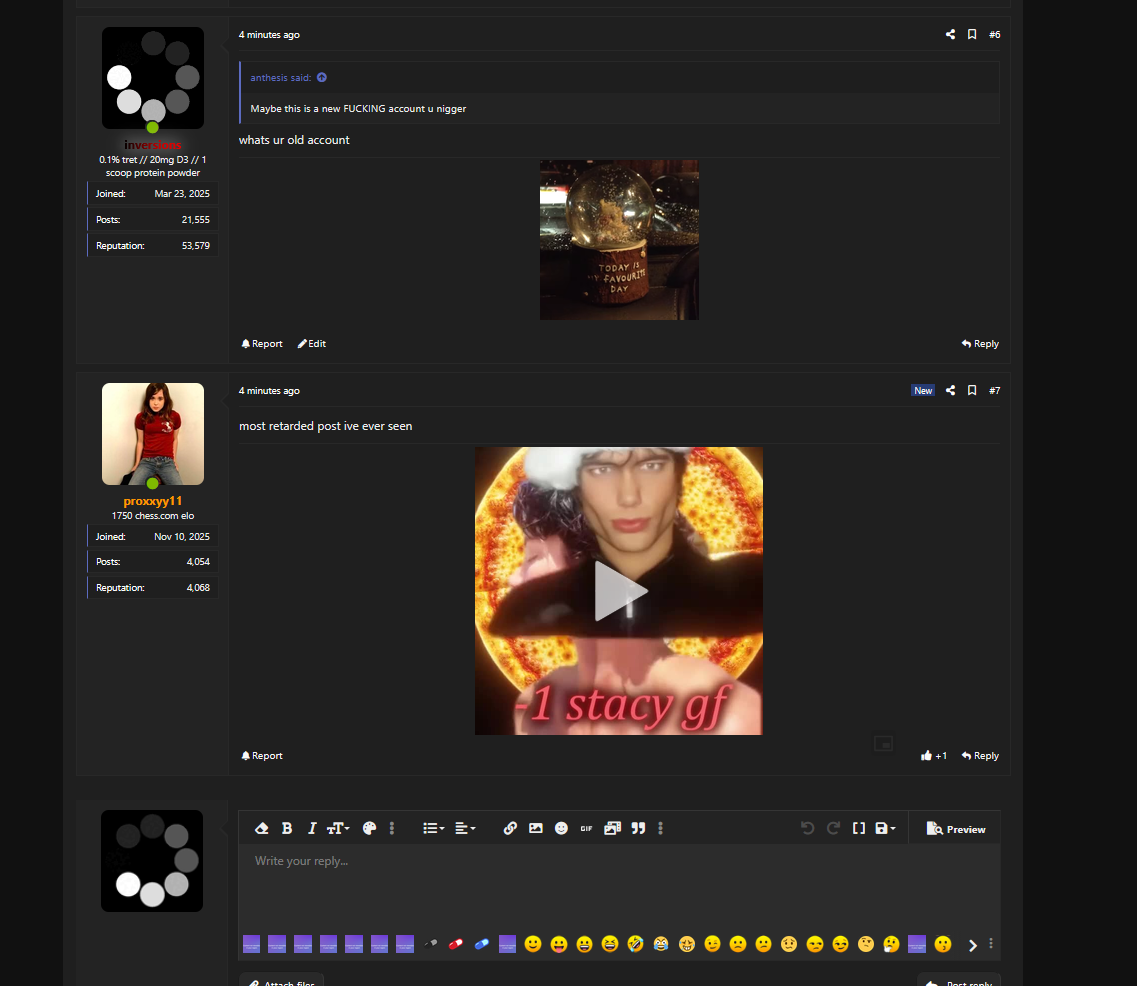Image resolution: width=1137 pixels, height=986 pixels.
Task: Click the GIF toolbar icon
Action: (x=587, y=829)
